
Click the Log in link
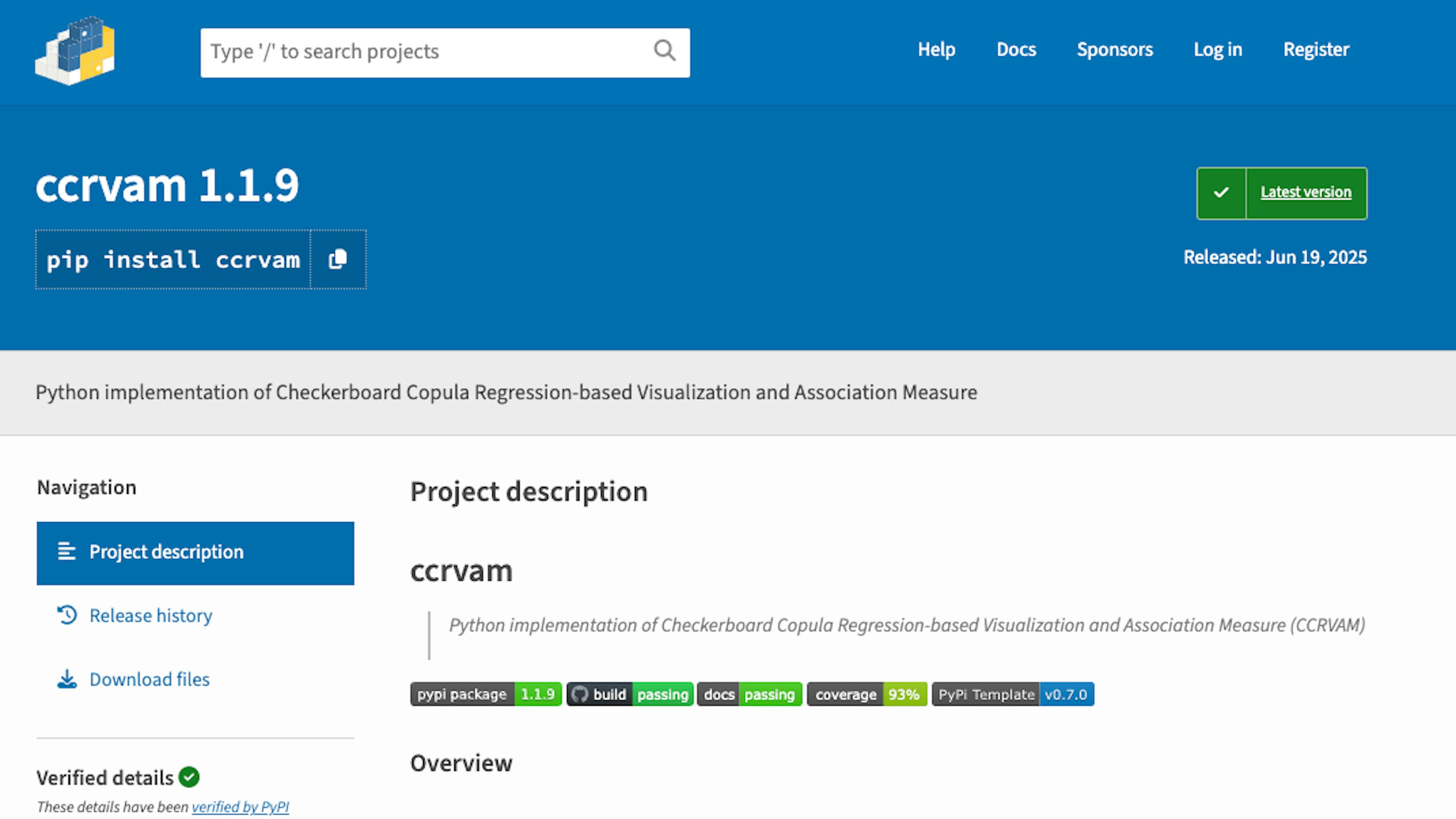[1218, 50]
